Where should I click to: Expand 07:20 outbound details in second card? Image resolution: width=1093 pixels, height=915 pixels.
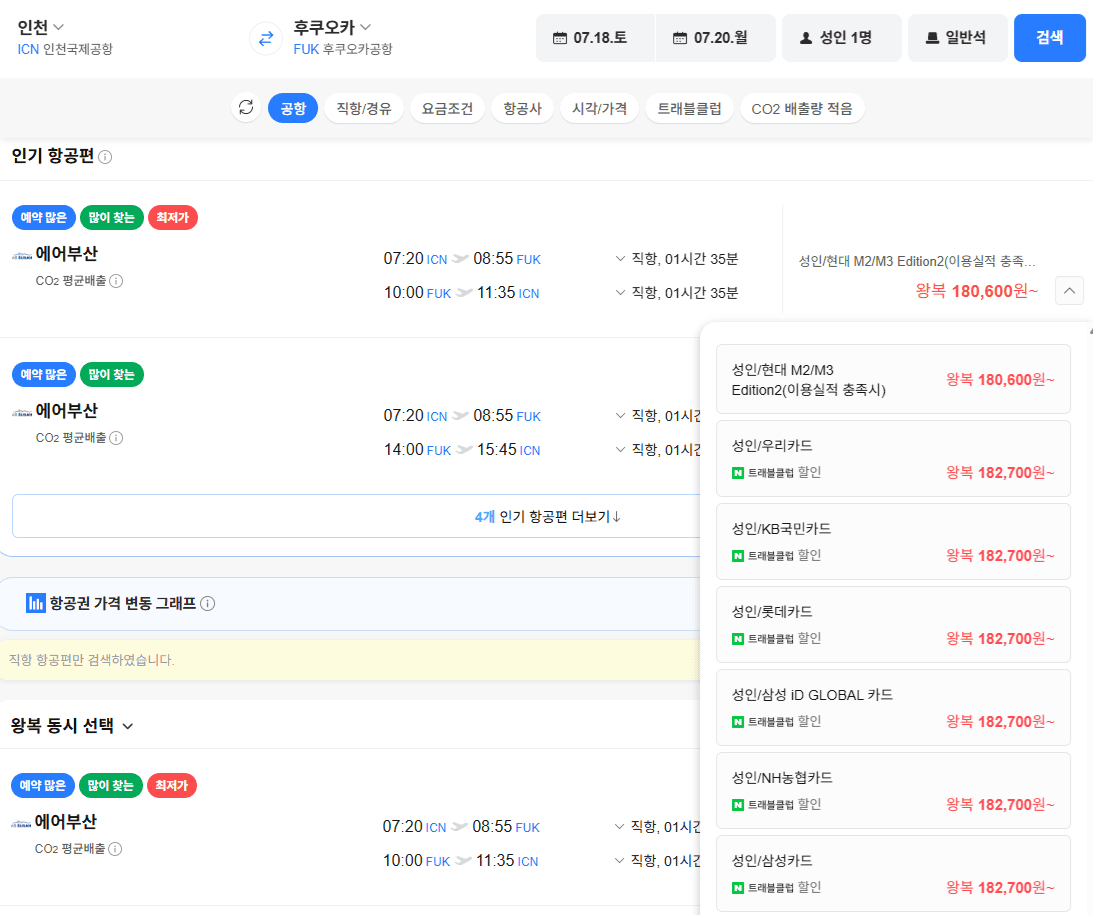[x=620, y=415]
